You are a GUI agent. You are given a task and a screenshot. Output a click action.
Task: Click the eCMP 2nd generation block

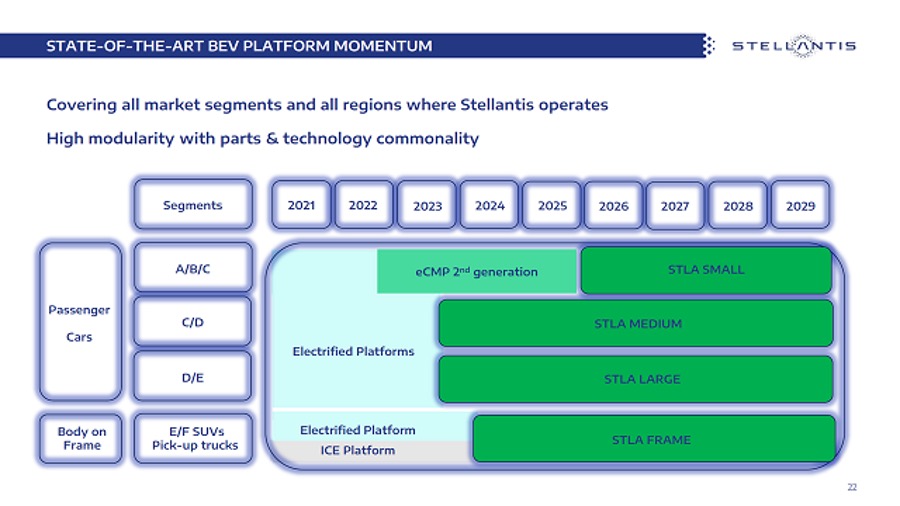tap(477, 272)
